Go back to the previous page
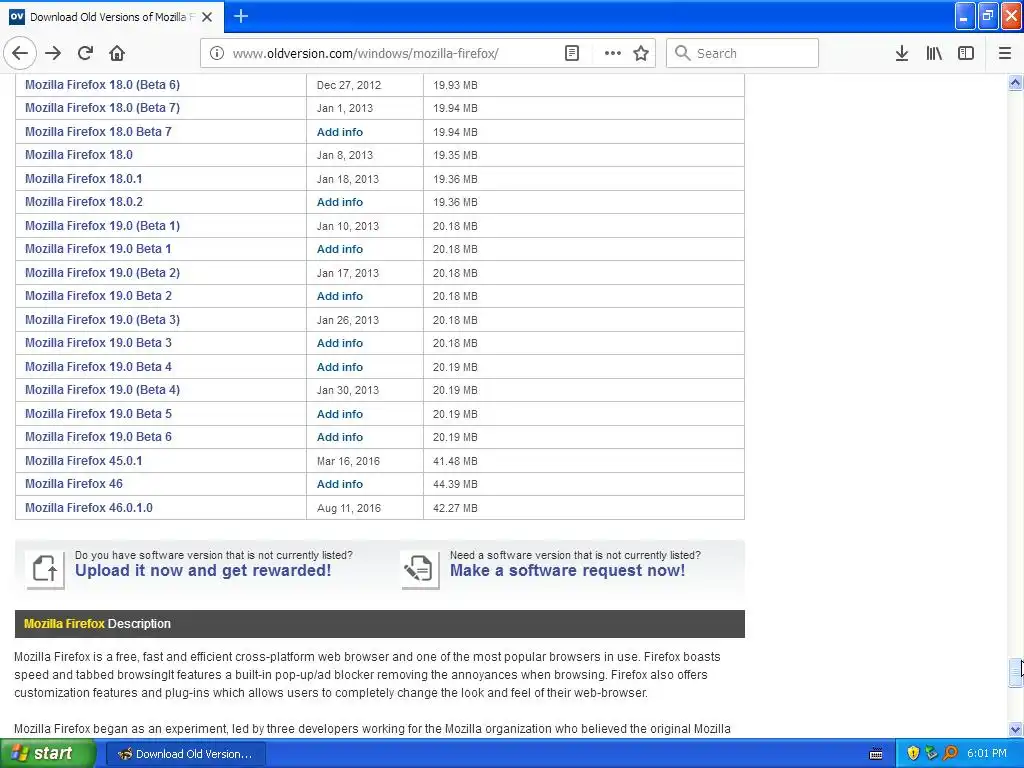The width and height of the screenshot is (1024, 768). pyautogui.click(x=20, y=54)
